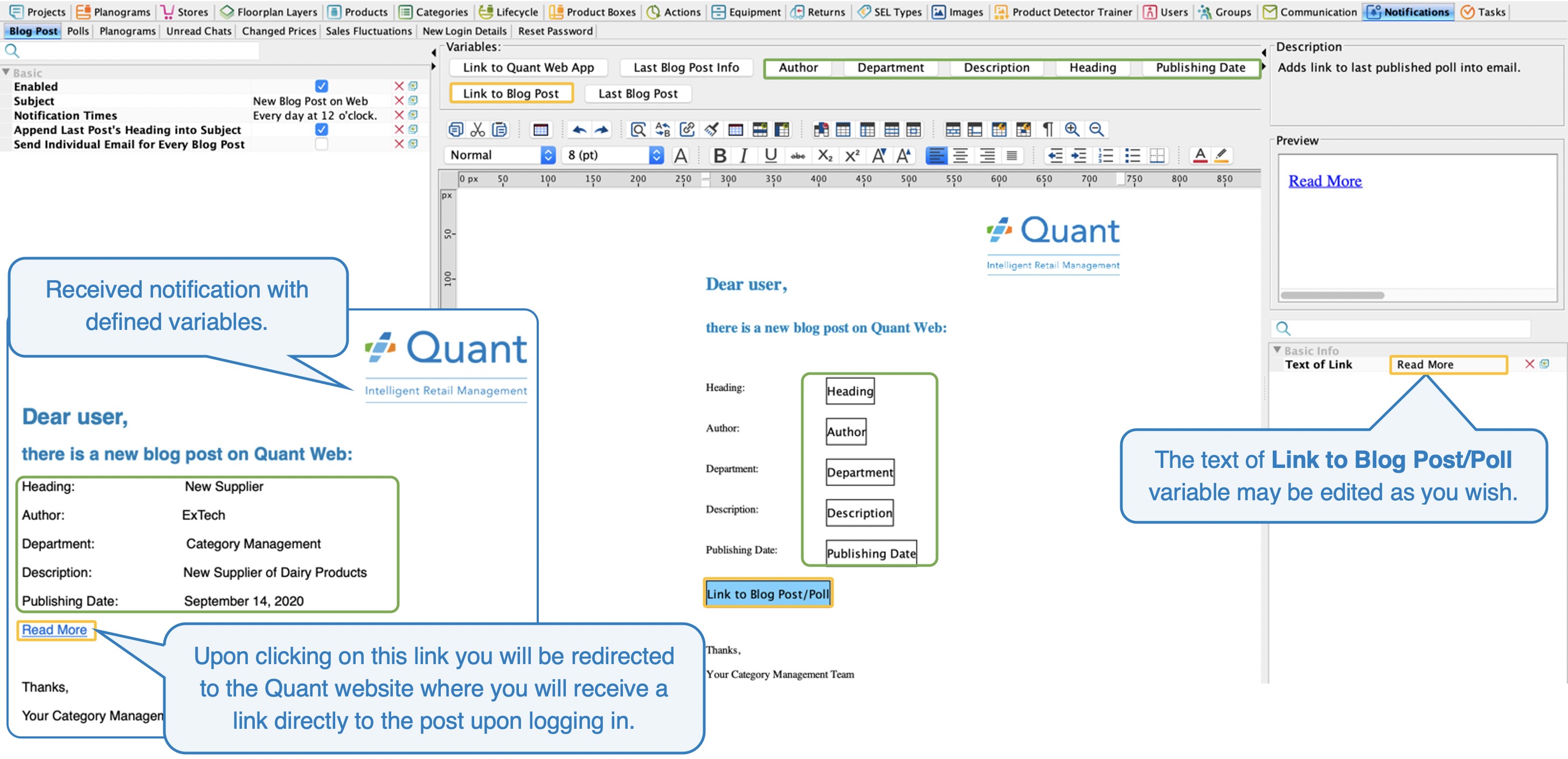Center-align the selected text
Screen dimensions: 1568x759
(x=961, y=156)
